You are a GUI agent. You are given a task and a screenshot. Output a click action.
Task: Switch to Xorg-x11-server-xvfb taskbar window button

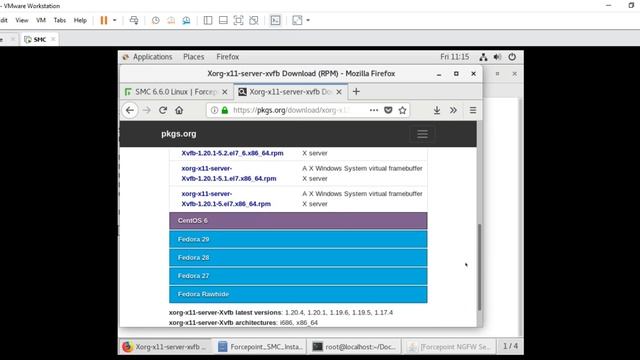(166, 347)
